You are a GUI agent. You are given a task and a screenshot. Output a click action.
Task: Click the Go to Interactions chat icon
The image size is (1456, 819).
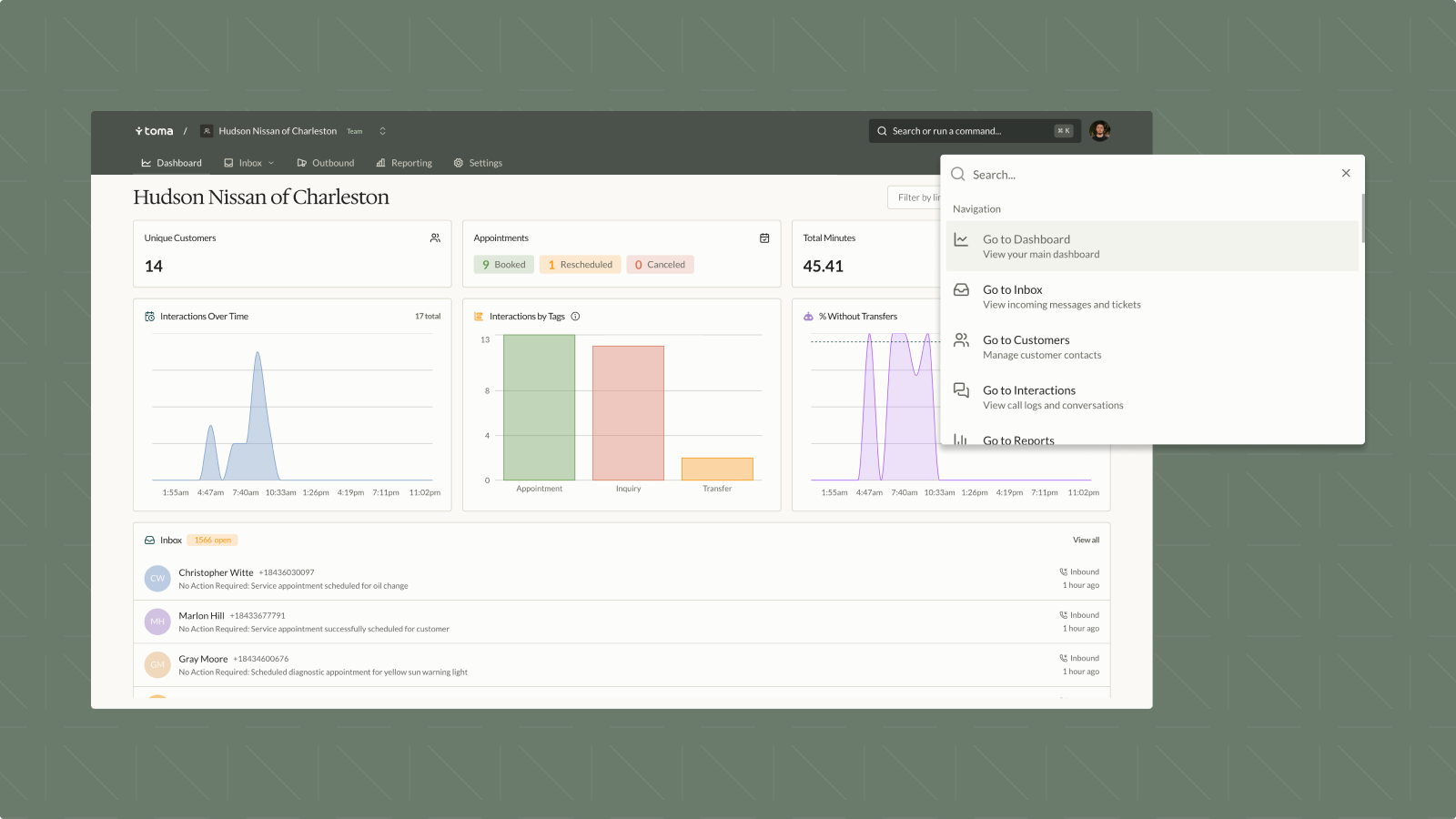pos(961,390)
